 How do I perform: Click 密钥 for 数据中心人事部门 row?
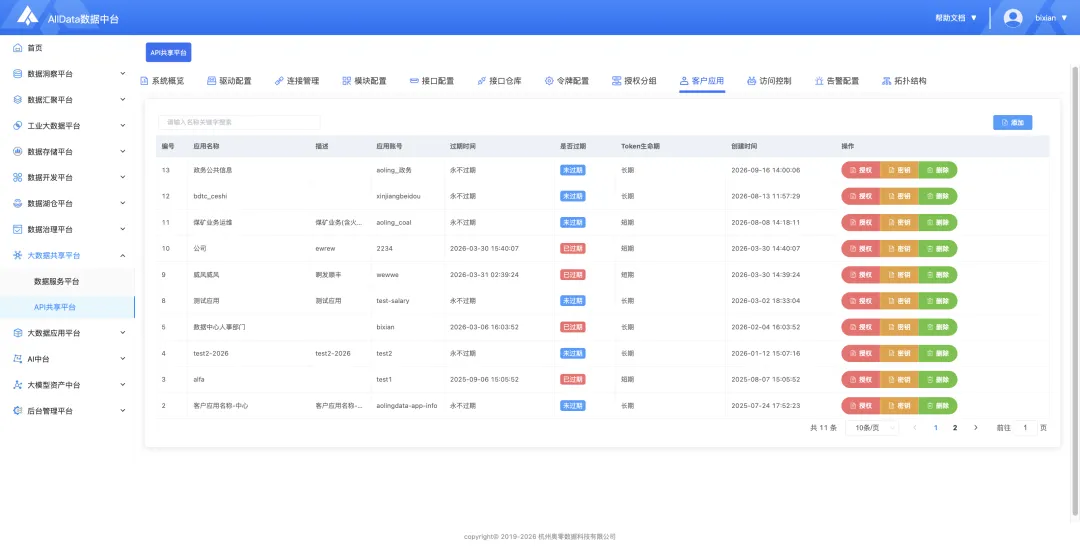(900, 327)
